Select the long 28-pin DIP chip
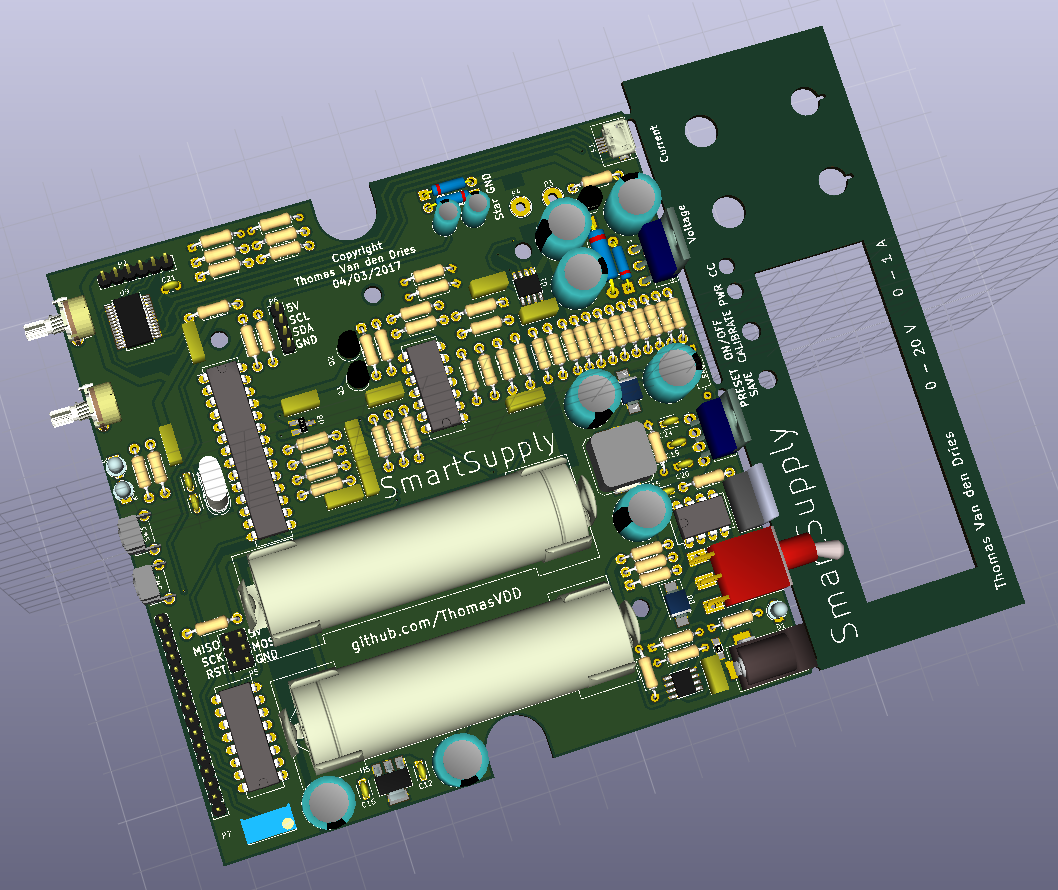Screen dimensions: 1058x890 [x=247, y=451]
